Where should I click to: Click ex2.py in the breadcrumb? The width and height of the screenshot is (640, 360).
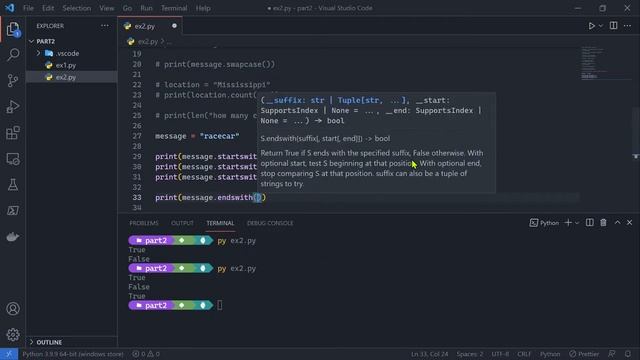[x=148, y=42]
